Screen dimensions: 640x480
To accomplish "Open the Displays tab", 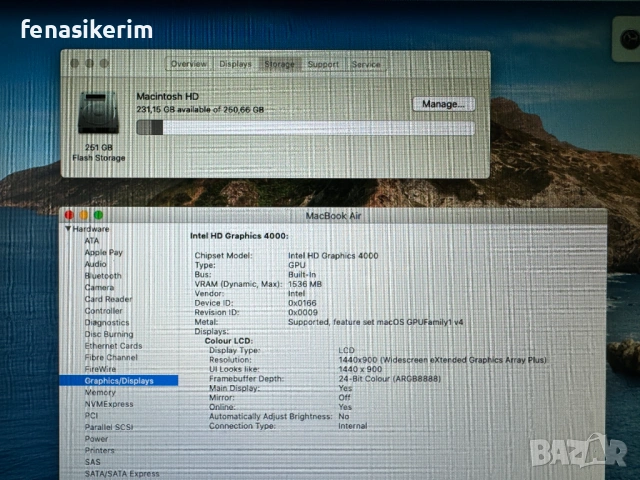I will pos(236,64).
